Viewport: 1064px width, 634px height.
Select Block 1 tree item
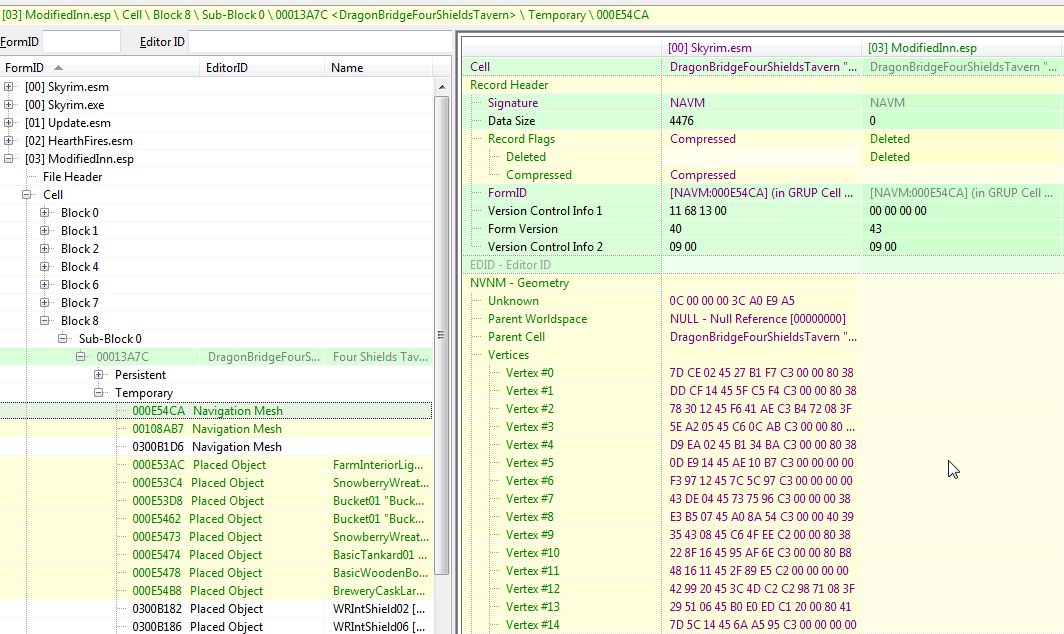[x=79, y=231]
